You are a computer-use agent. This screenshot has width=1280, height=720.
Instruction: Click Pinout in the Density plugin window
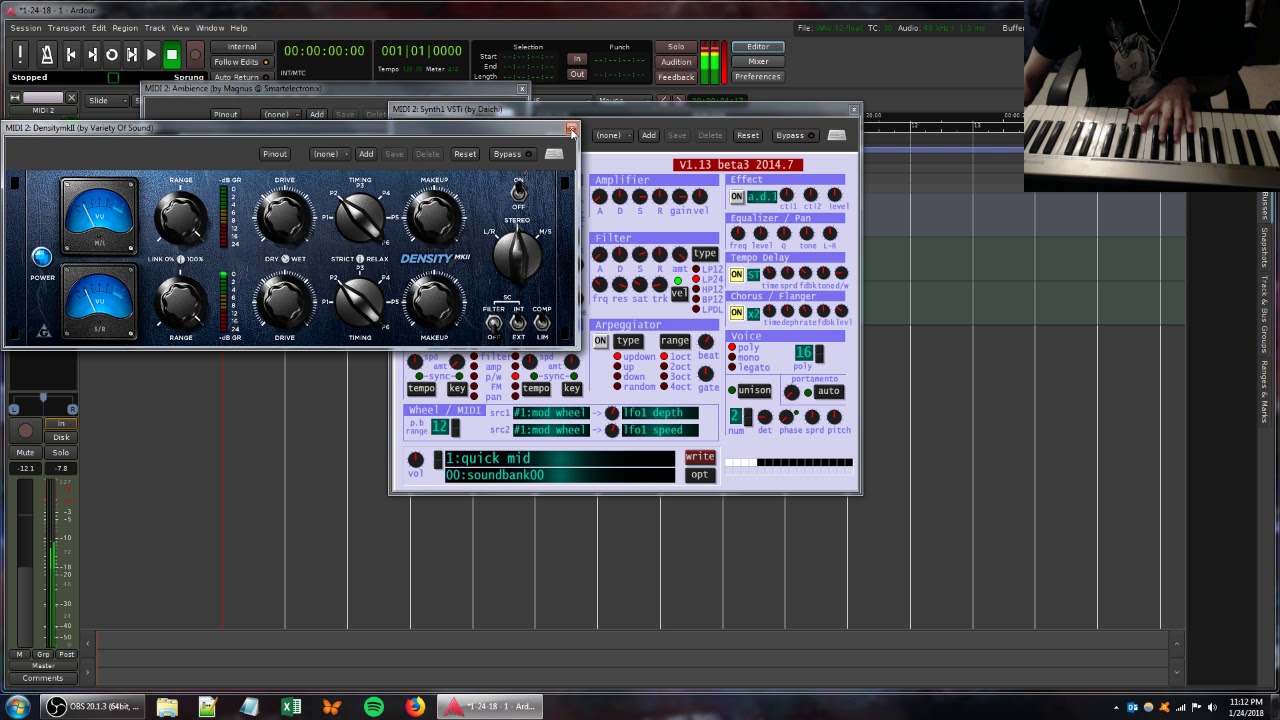click(275, 154)
